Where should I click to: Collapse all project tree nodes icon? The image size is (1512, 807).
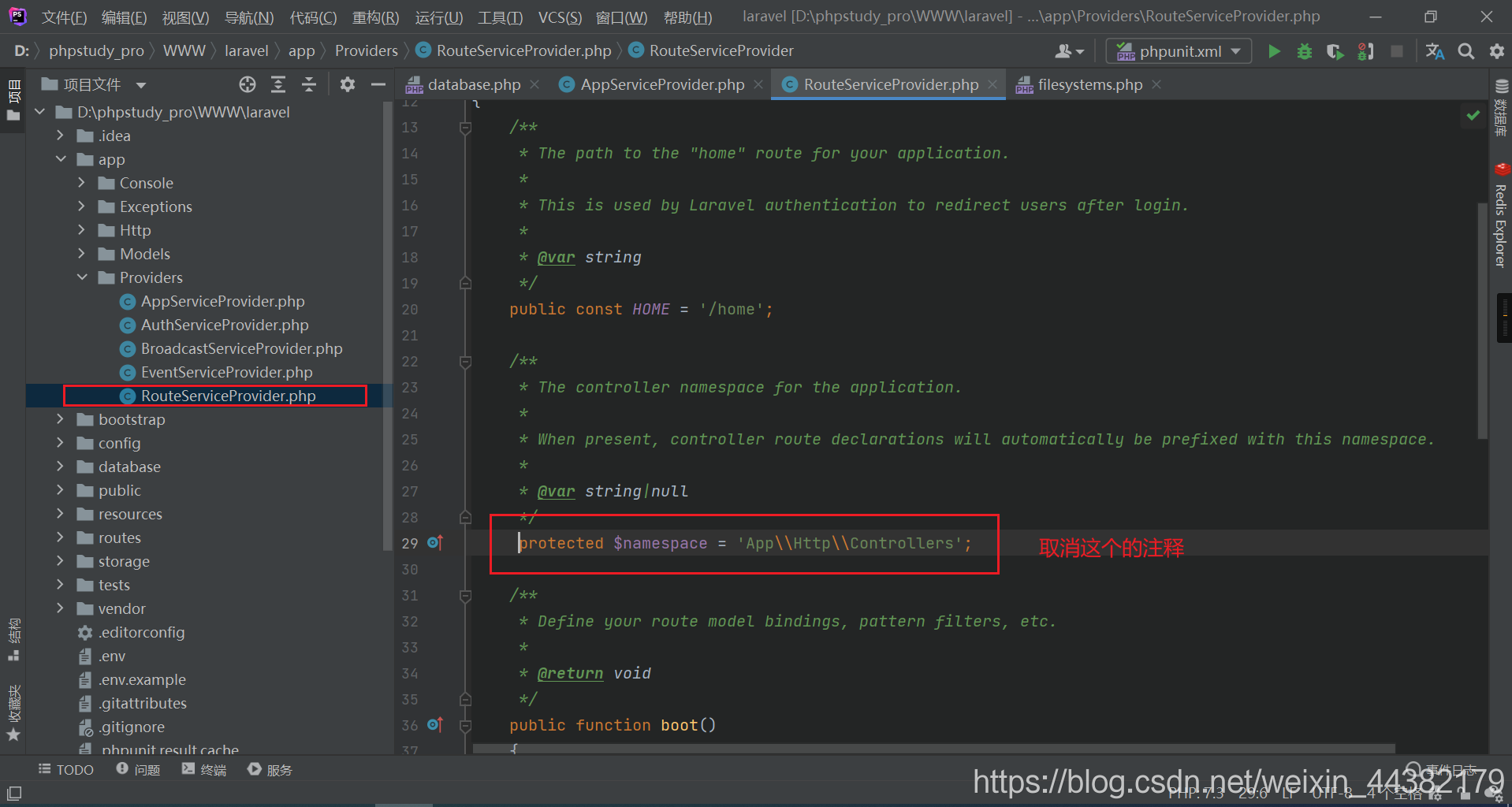tap(309, 84)
